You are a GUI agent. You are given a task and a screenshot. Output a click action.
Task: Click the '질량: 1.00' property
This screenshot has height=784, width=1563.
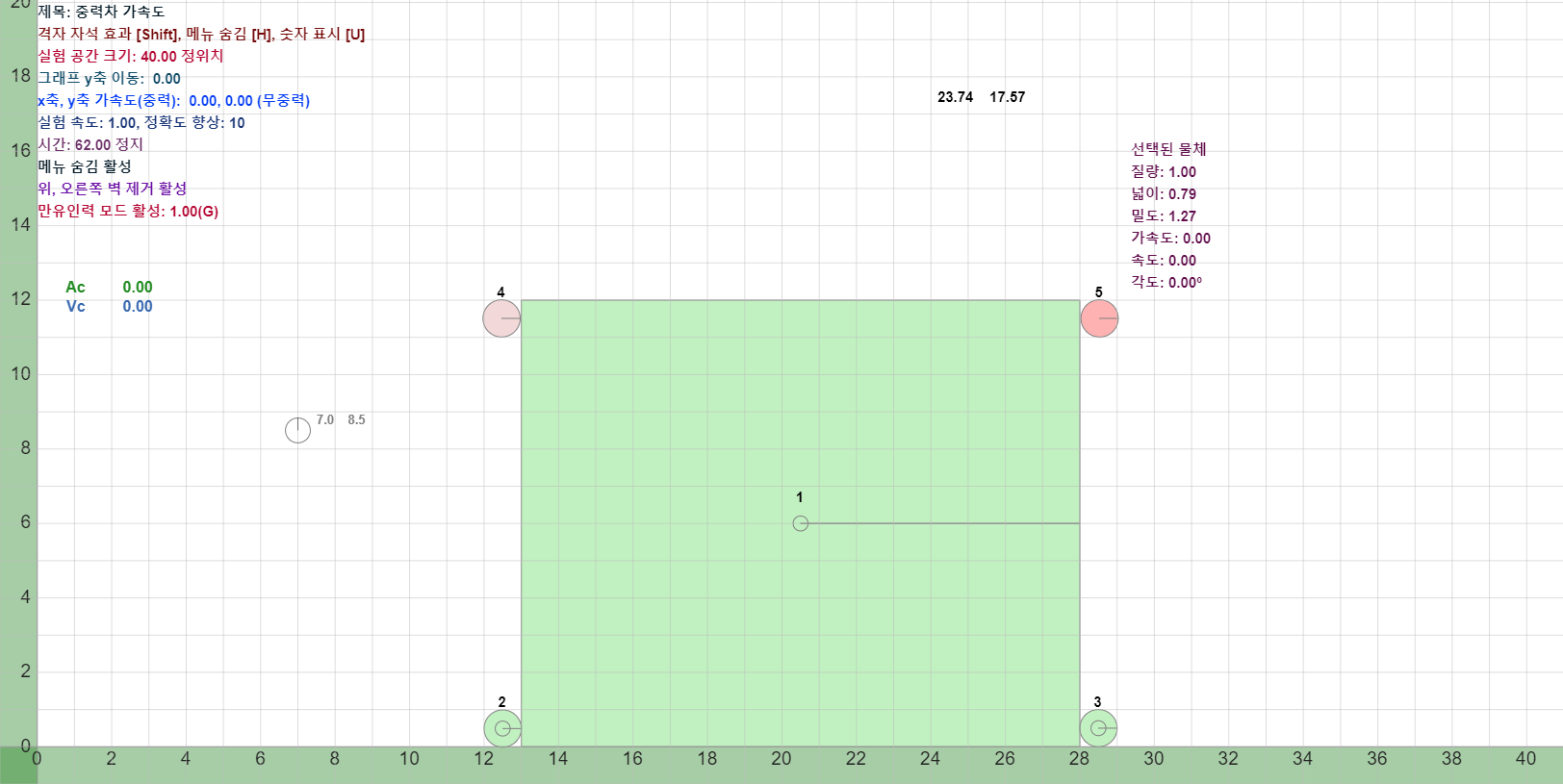point(1164,171)
